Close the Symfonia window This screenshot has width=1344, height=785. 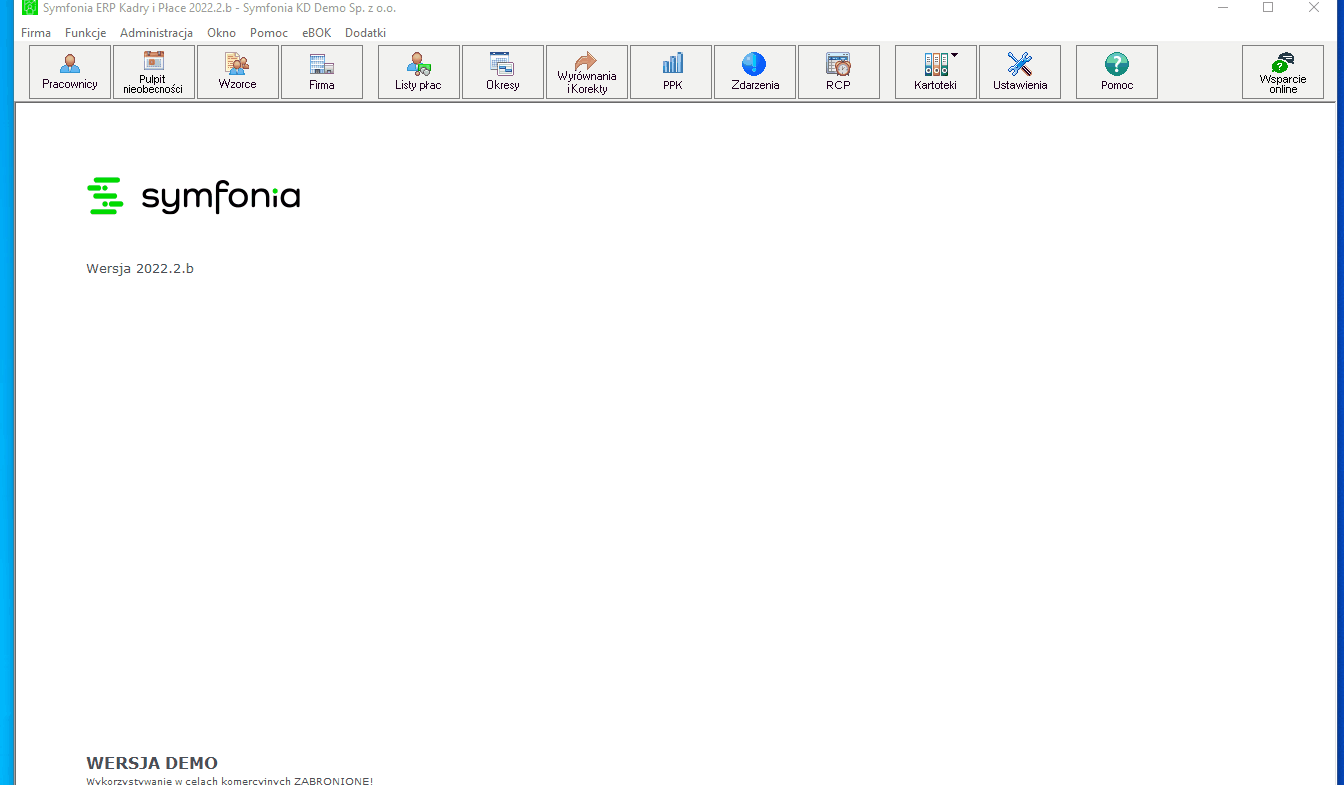1314,8
